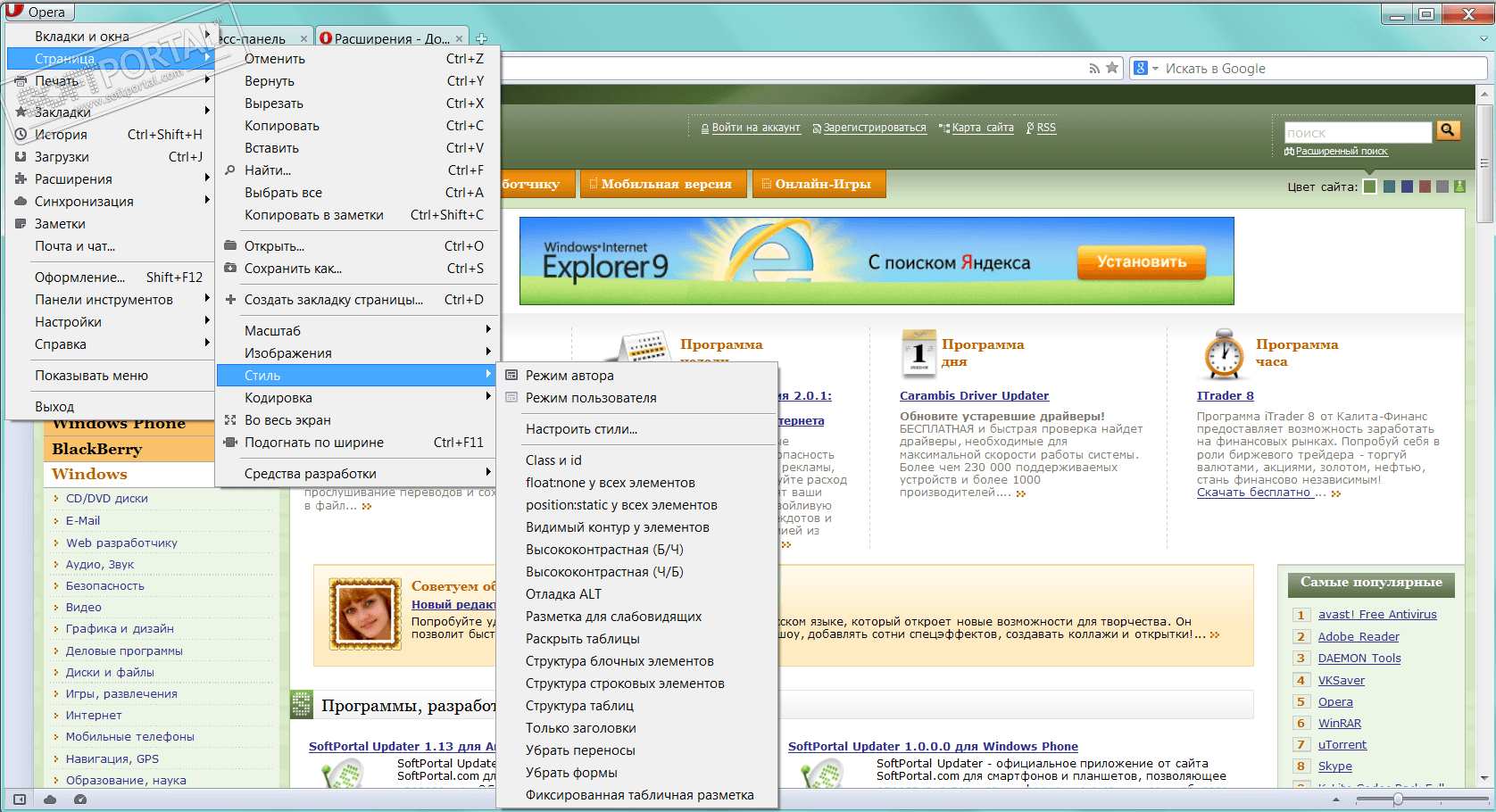Expand the Настройки submenu
Viewport: 1496px width, 812px height.
coord(110,322)
